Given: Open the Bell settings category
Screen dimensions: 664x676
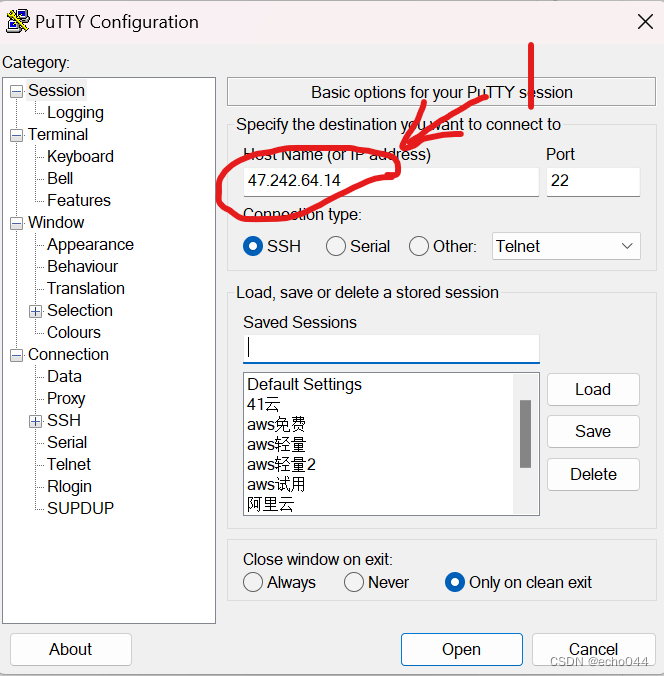Looking at the screenshot, I should pos(60,178).
